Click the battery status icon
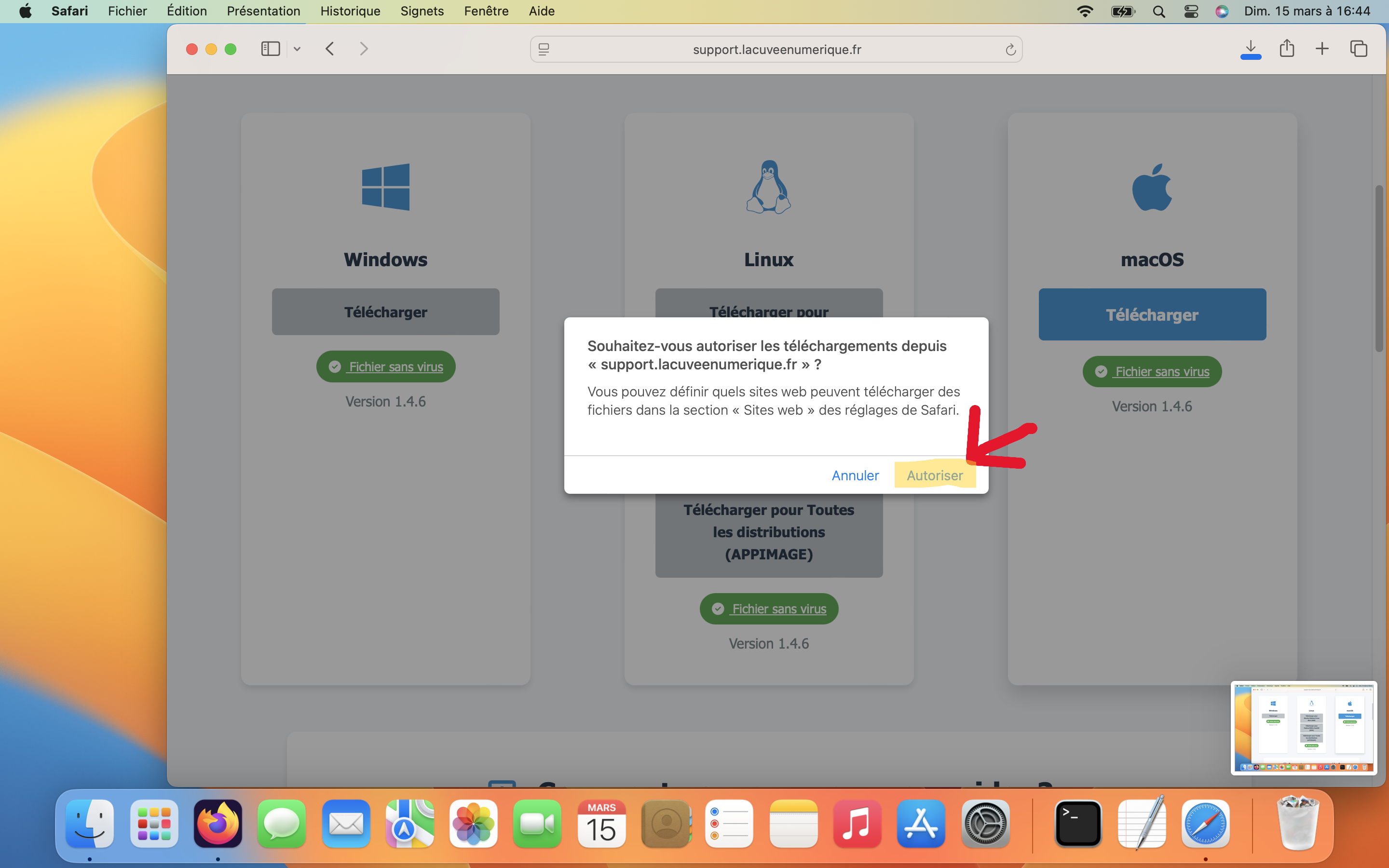1389x868 pixels. [x=1123, y=11]
